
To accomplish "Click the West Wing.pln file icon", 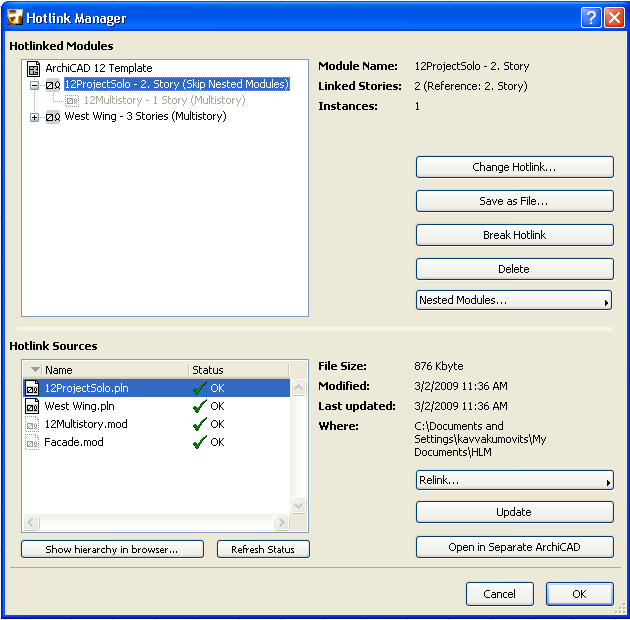I will (32, 406).
